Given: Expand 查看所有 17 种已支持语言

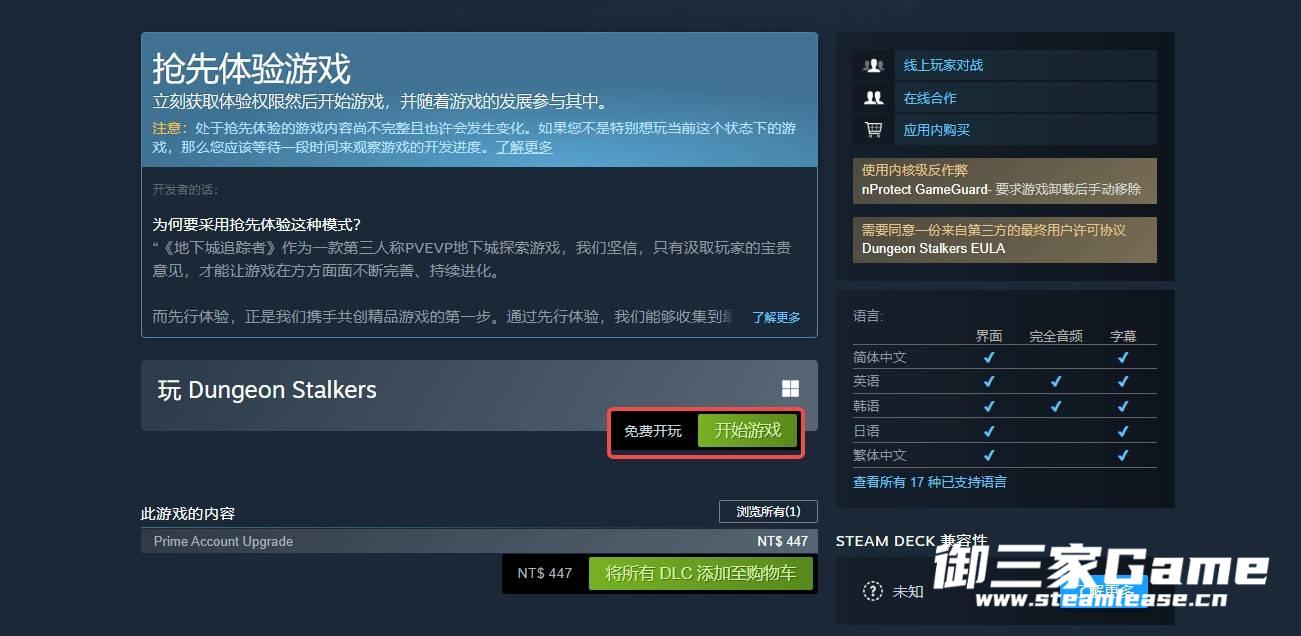Looking at the screenshot, I should [930, 482].
